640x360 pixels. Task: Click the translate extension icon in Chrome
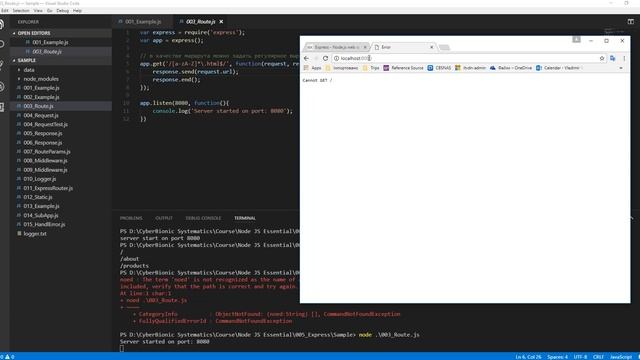[613, 58]
